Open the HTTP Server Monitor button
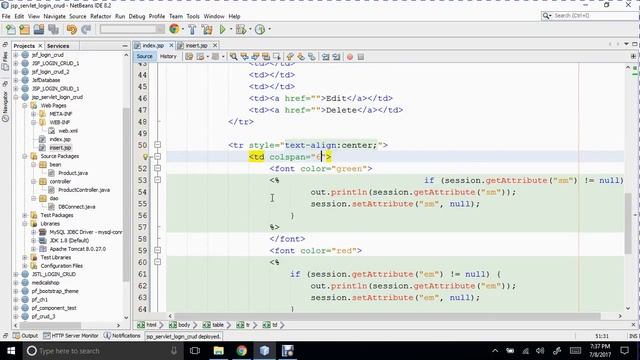 (71, 336)
